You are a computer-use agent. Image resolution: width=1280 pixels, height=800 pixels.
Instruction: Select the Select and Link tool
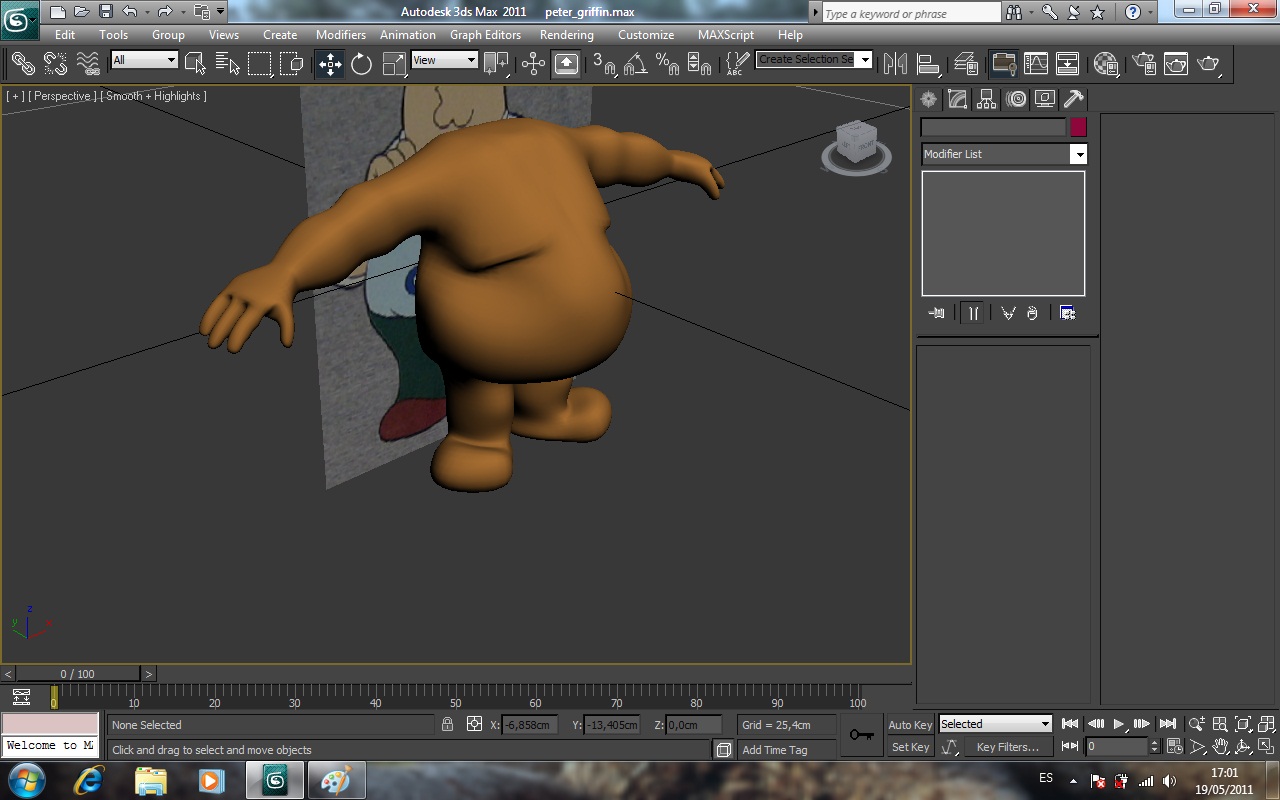(22, 64)
